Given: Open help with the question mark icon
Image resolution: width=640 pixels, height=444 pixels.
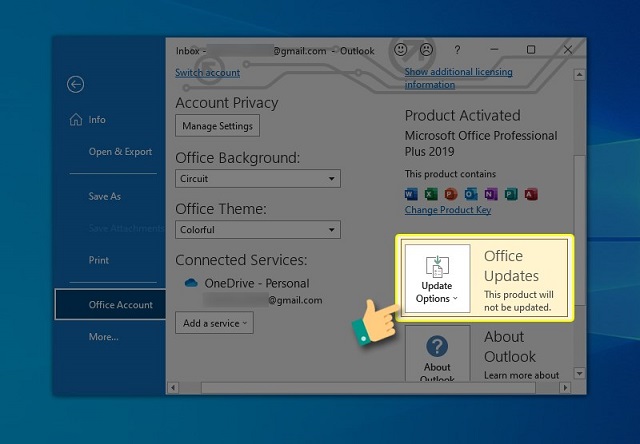Looking at the screenshot, I should coord(457,50).
